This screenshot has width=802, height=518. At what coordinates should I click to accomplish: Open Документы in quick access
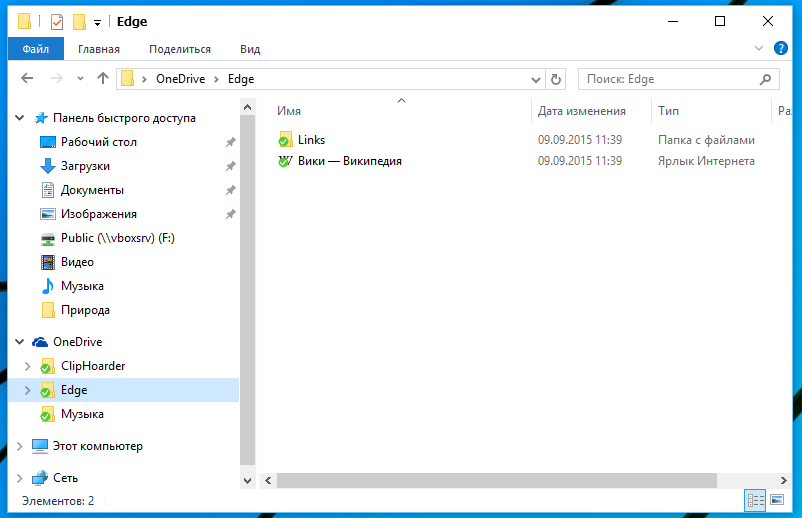92,190
